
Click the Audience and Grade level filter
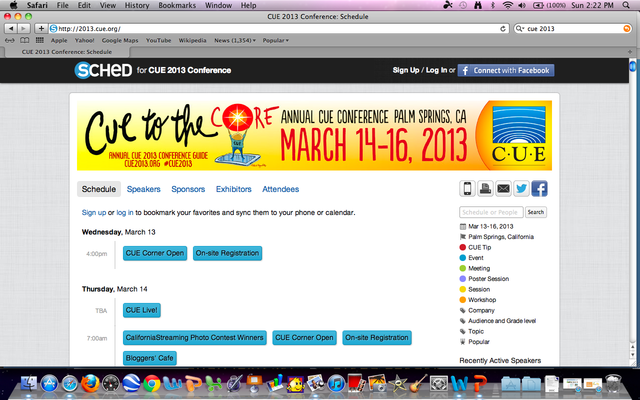click(498, 321)
